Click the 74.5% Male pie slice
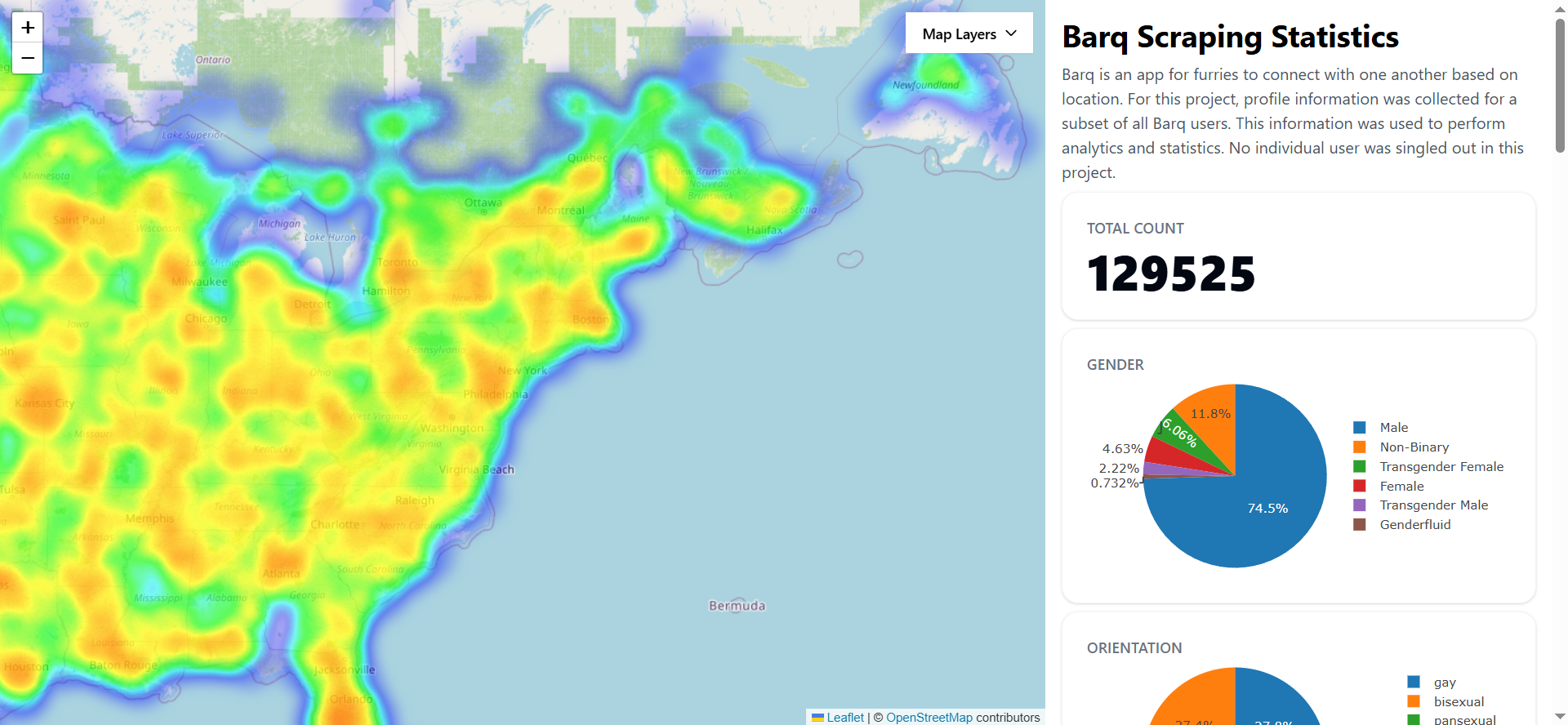 [x=1268, y=508]
